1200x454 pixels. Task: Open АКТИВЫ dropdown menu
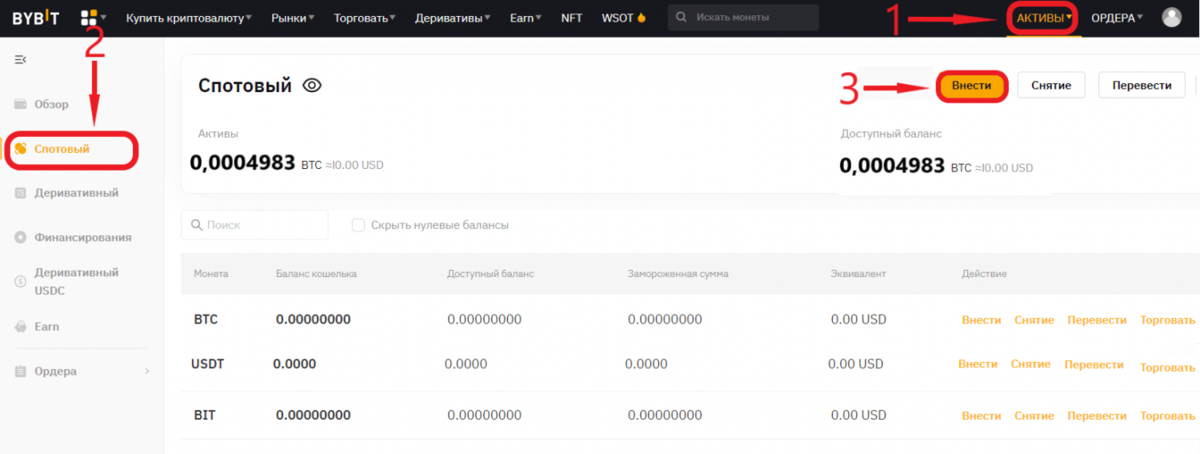click(x=1043, y=18)
